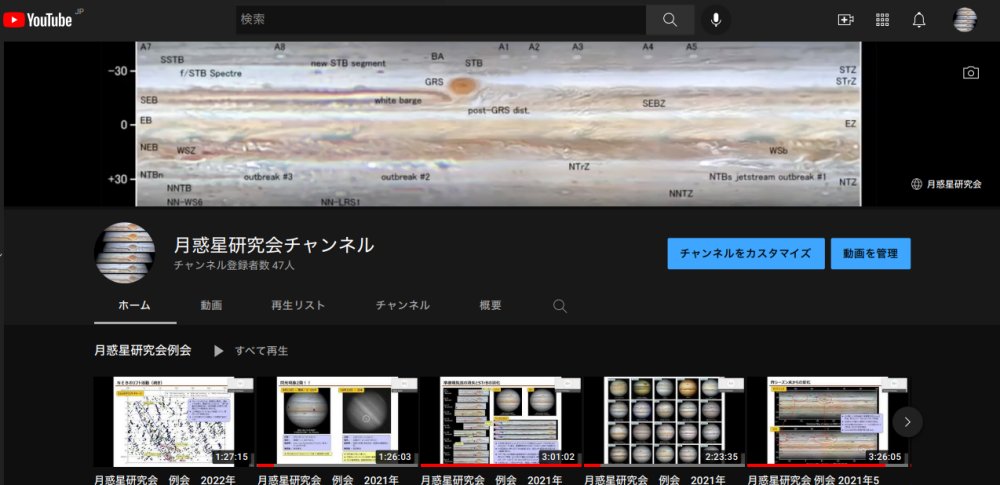The image size is (1000, 485).
Task: Switch to the 再生リスト tab
Action: pos(298,306)
